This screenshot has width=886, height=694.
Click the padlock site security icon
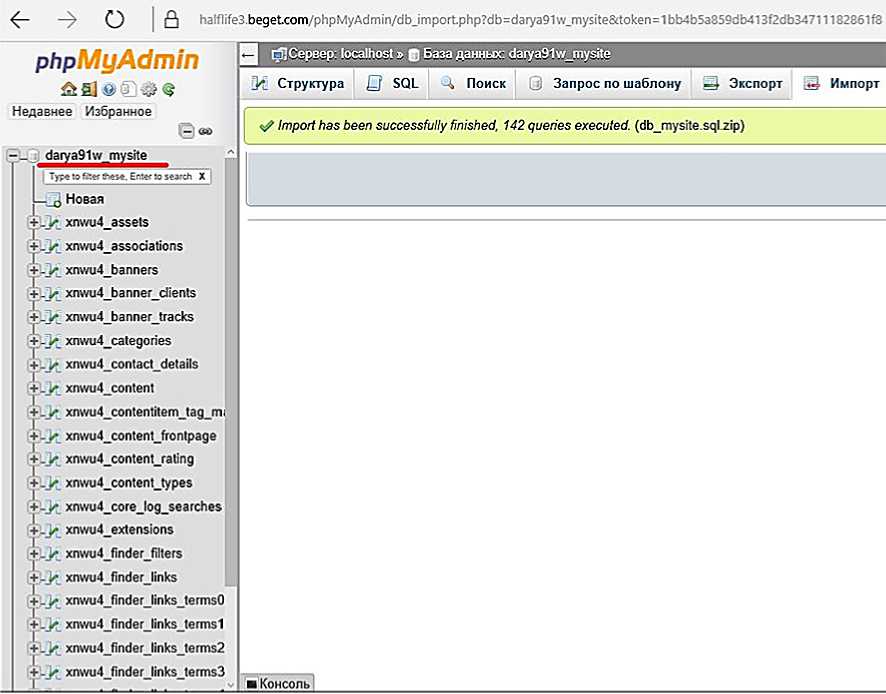[x=171, y=20]
